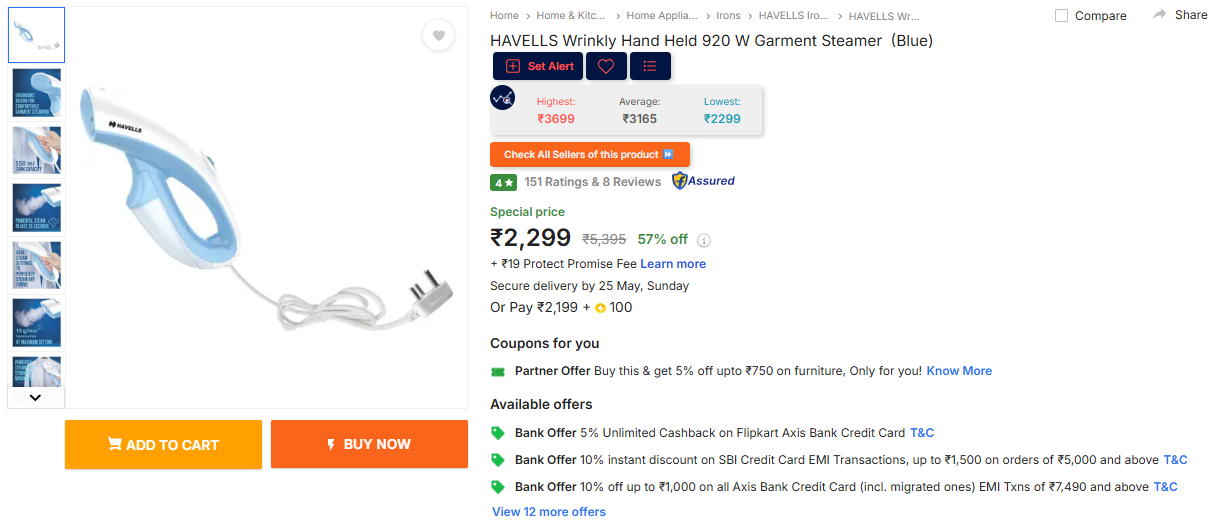The image size is (1215, 525).
Task: Click the Flipkart Assured badge
Action: pos(703,181)
